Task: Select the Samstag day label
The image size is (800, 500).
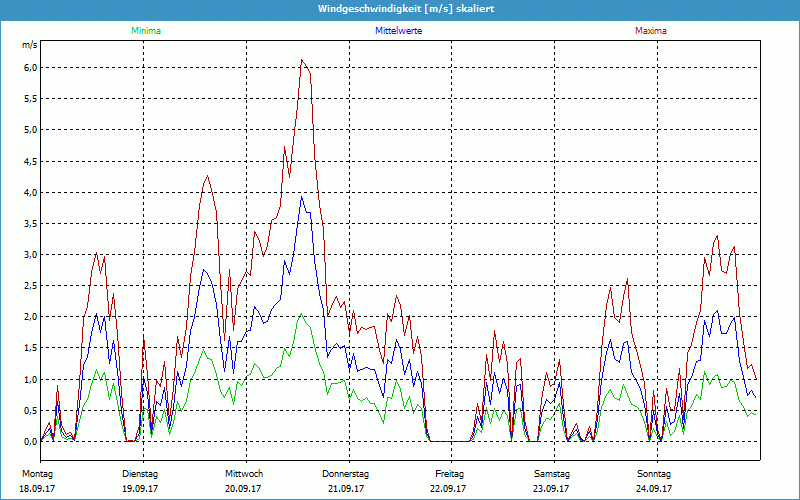Action: pyautogui.click(x=553, y=473)
